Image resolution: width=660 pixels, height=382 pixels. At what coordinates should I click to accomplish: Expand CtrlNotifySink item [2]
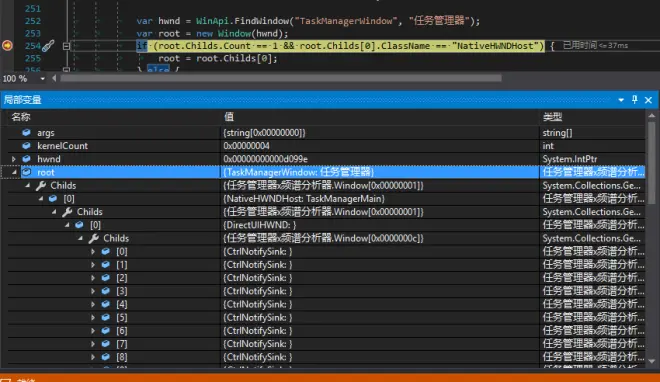pos(93,278)
